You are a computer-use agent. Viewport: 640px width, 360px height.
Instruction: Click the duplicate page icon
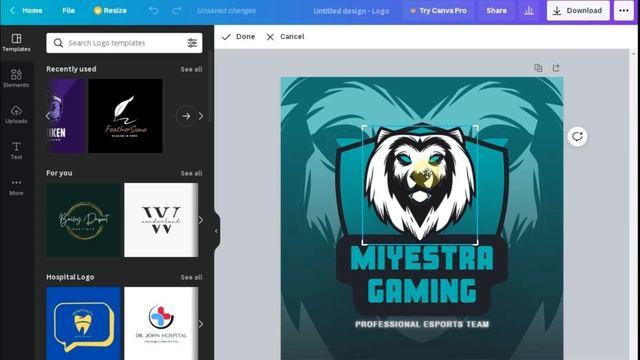click(x=538, y=68)
